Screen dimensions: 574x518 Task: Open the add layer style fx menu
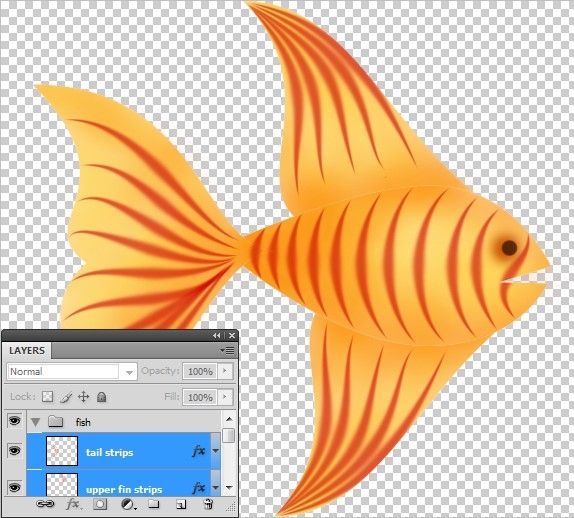[73, 504]
